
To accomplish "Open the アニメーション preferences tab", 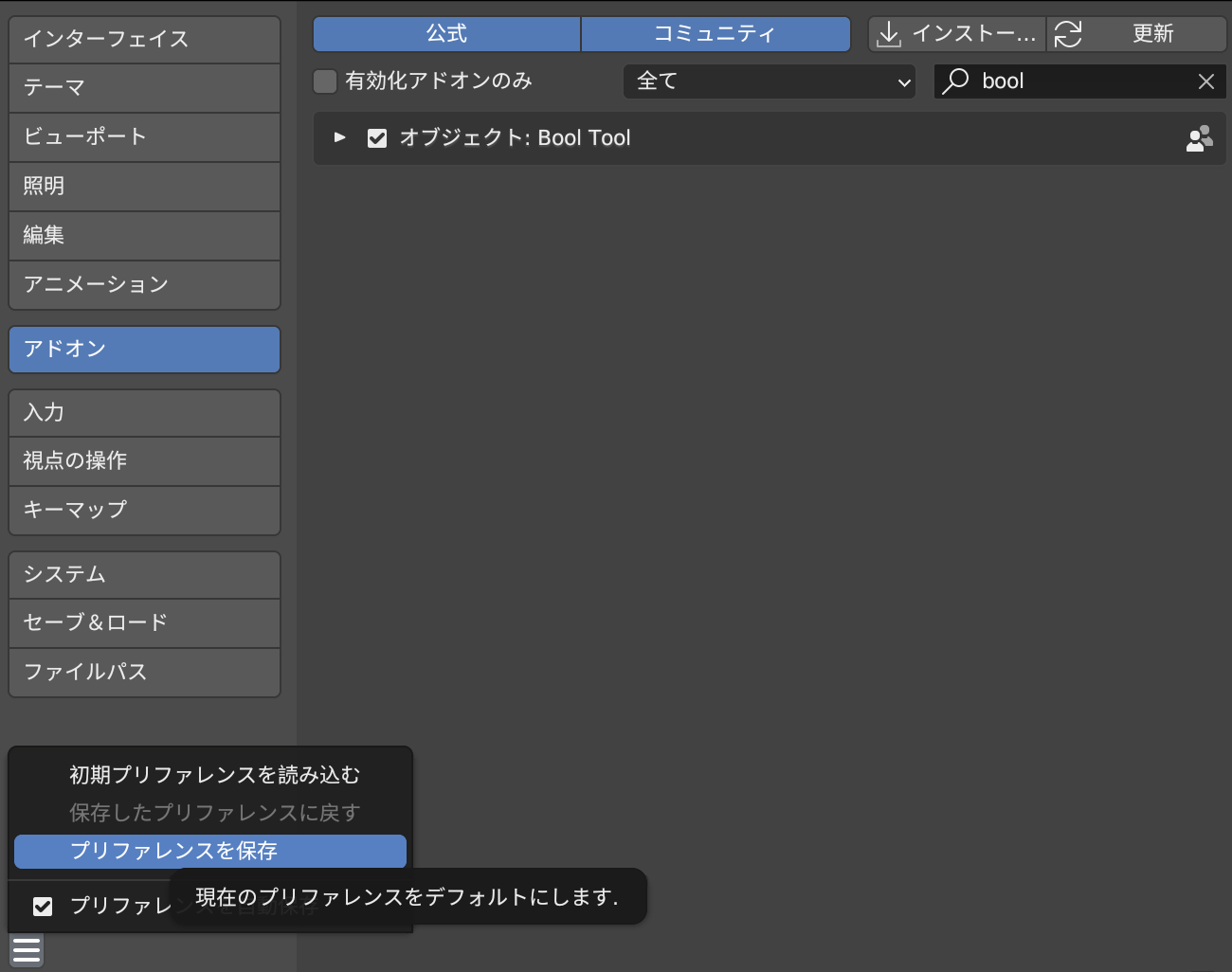I will click(144, 285).
